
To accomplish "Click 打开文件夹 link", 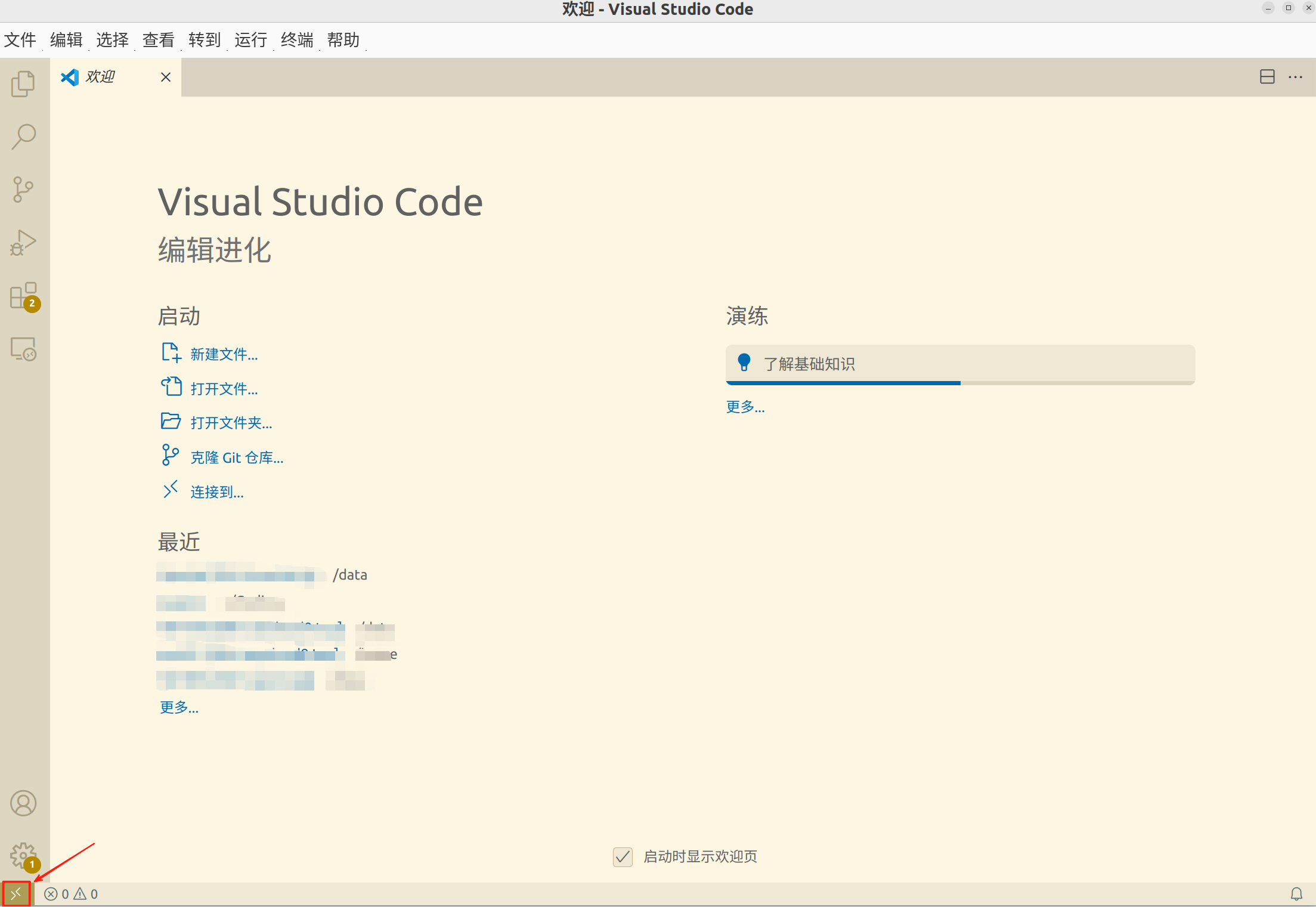I will pyautogui.click(x=231, y=423).
